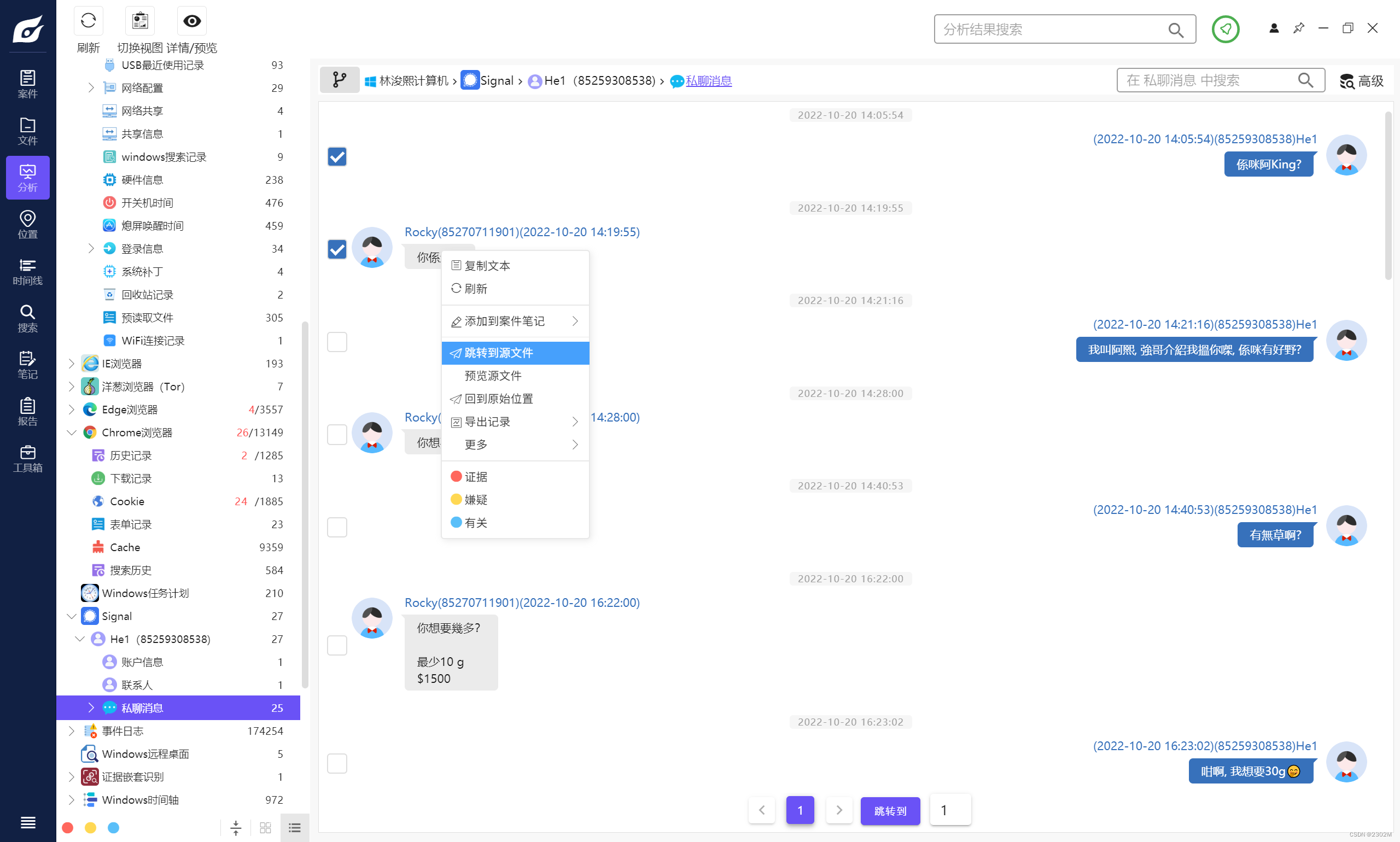Click the refresh icon in the toolbar
The width and height of the screenshot is (1400, 842).
(88, 21)
